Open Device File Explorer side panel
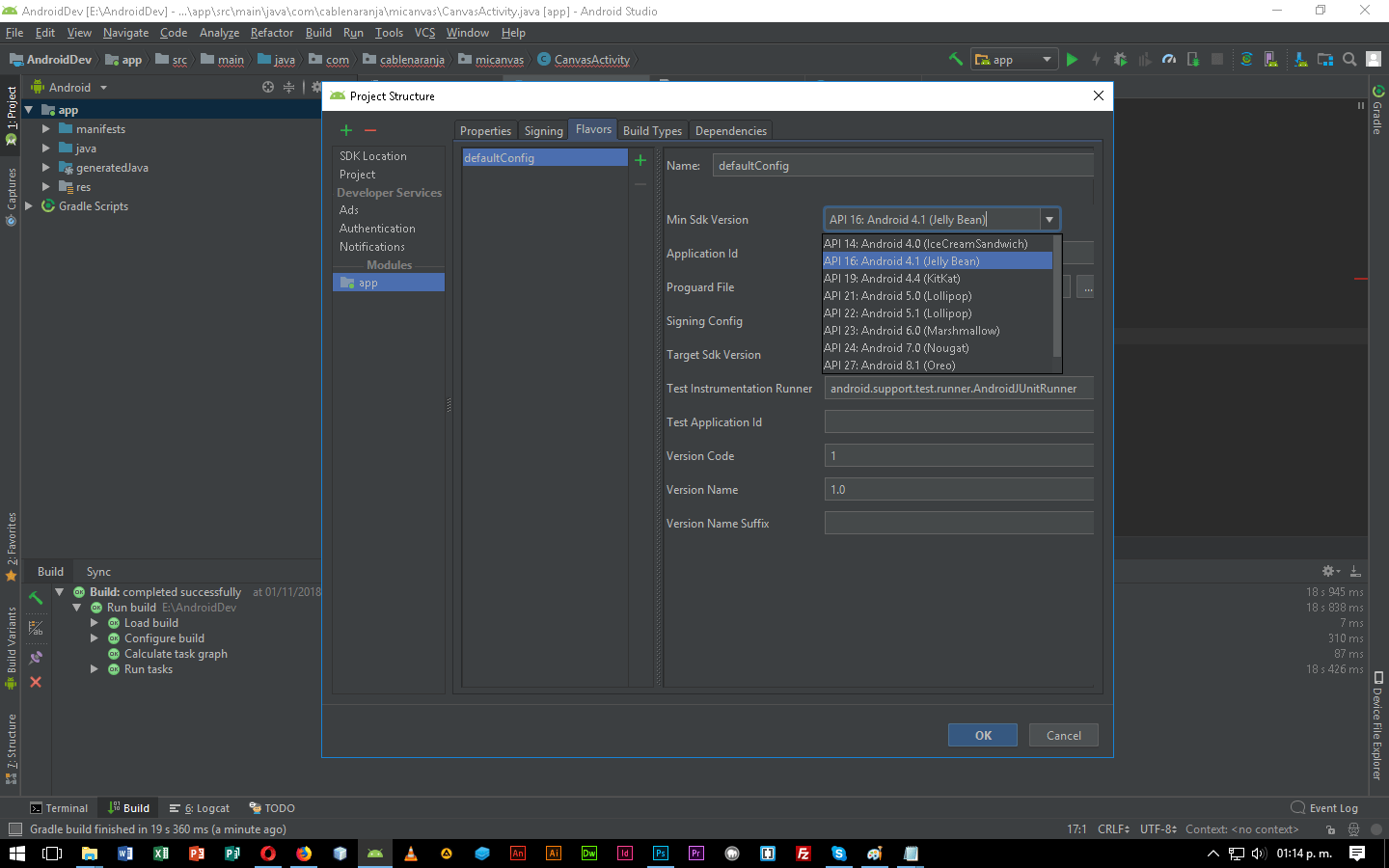The image size is (1389, 868). 1377,724
